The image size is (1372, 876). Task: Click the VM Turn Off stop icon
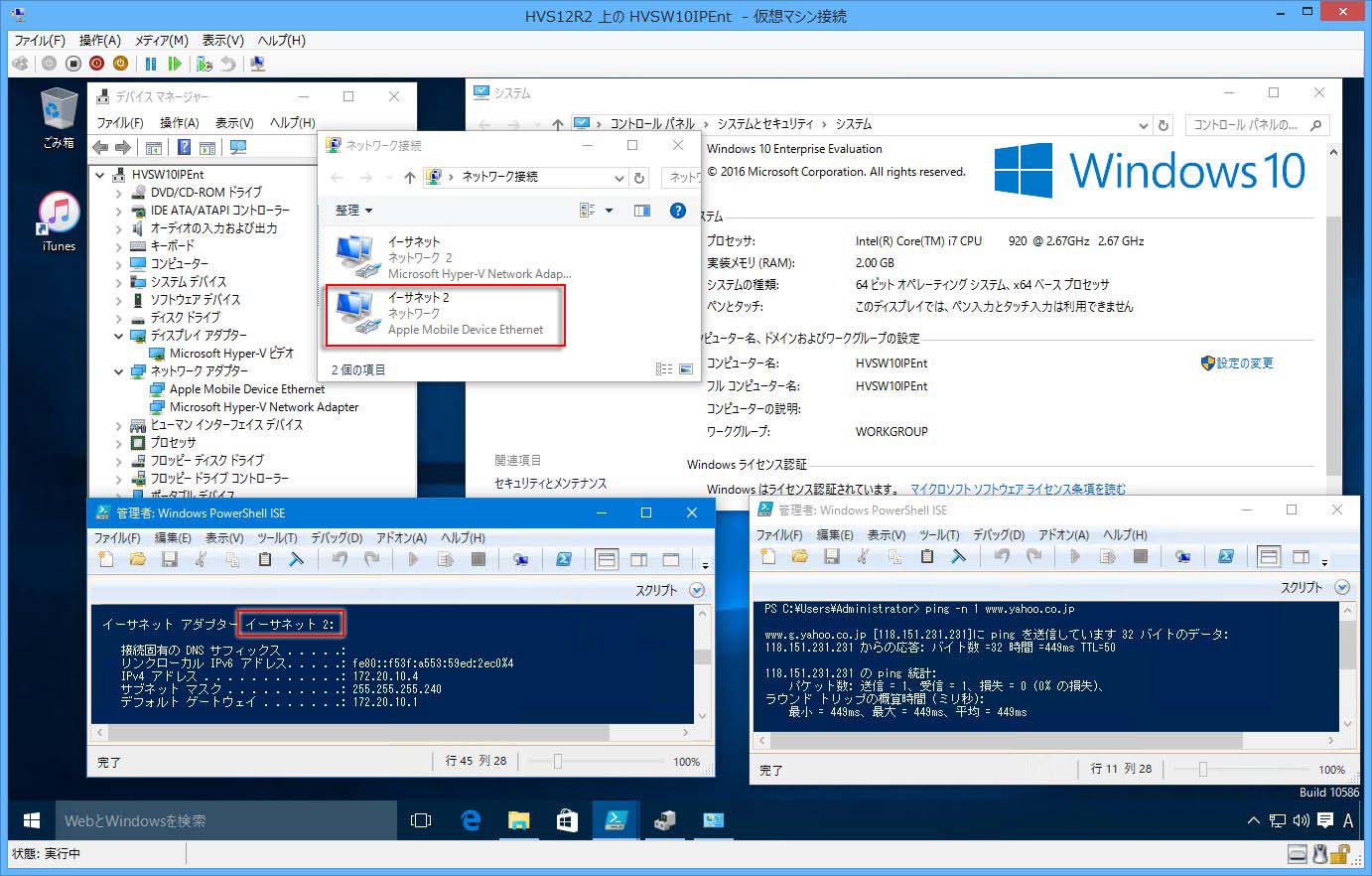[72, 64]
